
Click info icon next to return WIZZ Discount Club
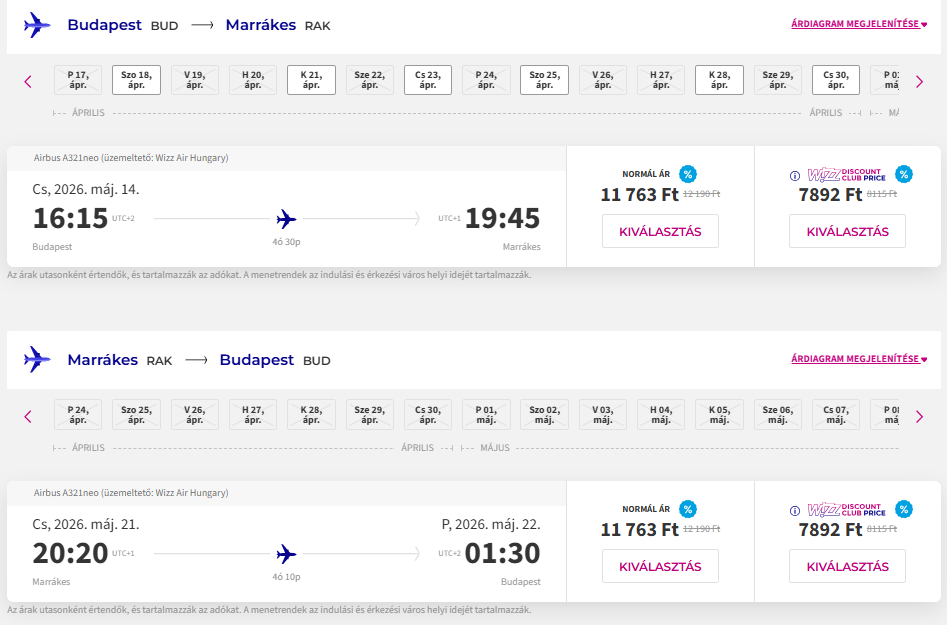tap(795, 509)
